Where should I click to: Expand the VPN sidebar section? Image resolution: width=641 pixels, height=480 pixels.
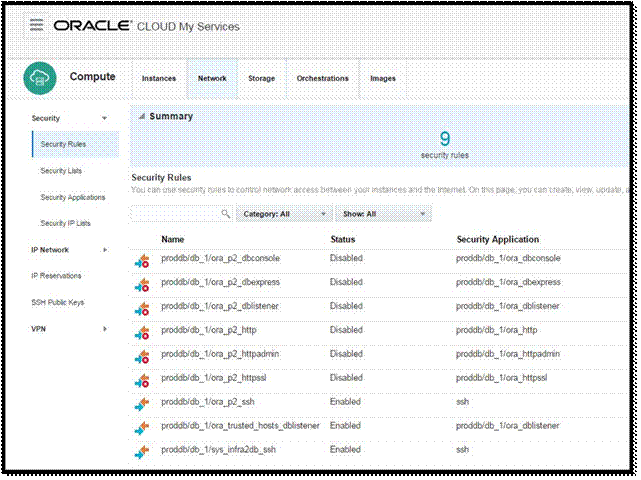tap(105, 328)
